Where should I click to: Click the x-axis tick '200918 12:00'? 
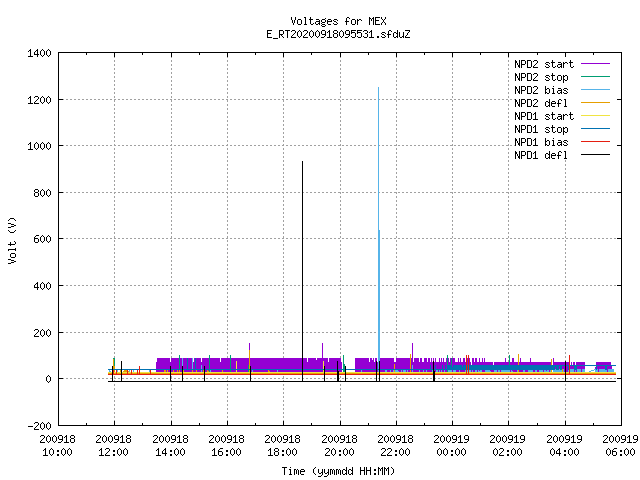click(x=113, y=446)
